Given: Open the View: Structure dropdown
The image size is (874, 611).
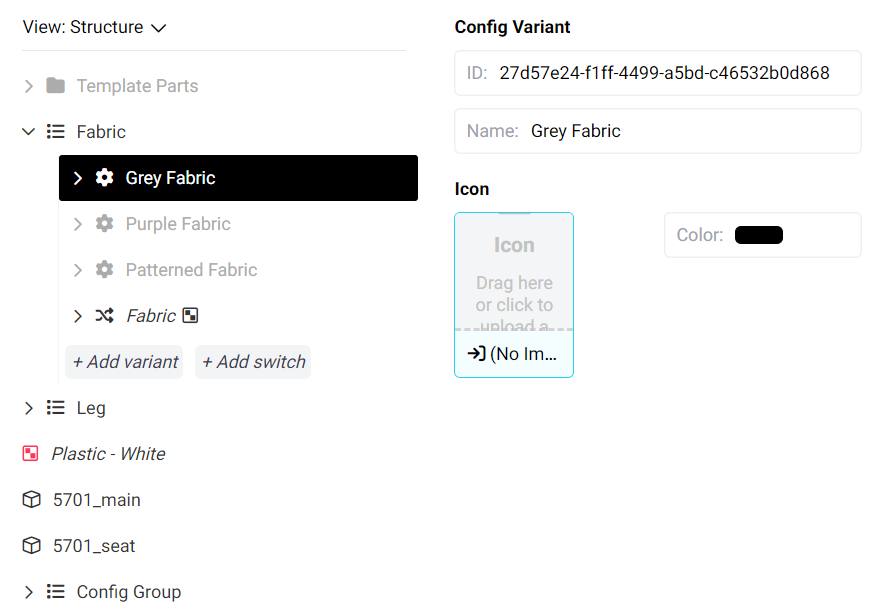Looking at the screenshot, I should pos(94,28).
